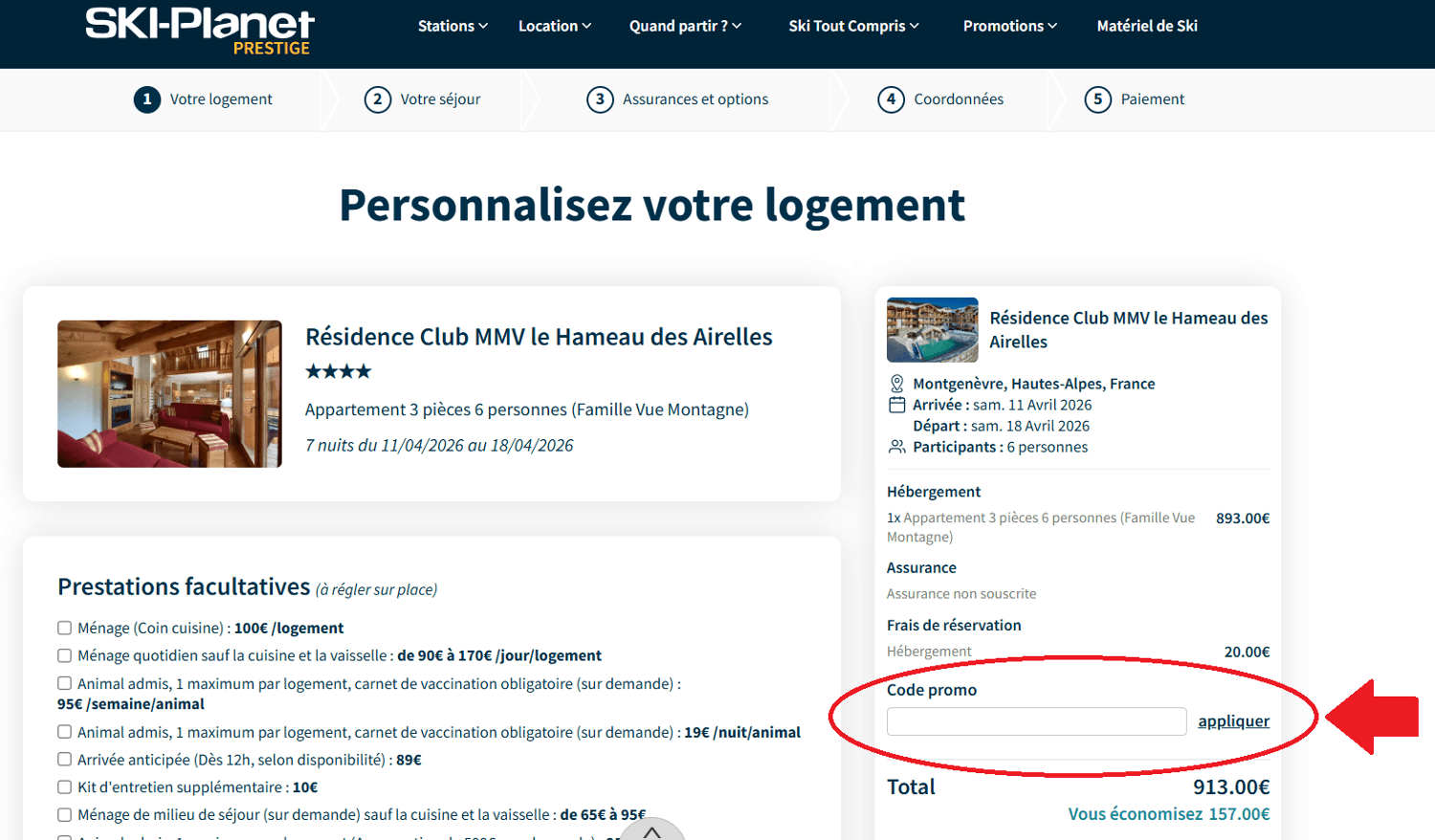This screenshot has height=840, width=1435.
Task: Click the 893.00€ accommodation price
Action: [1243, 519]
